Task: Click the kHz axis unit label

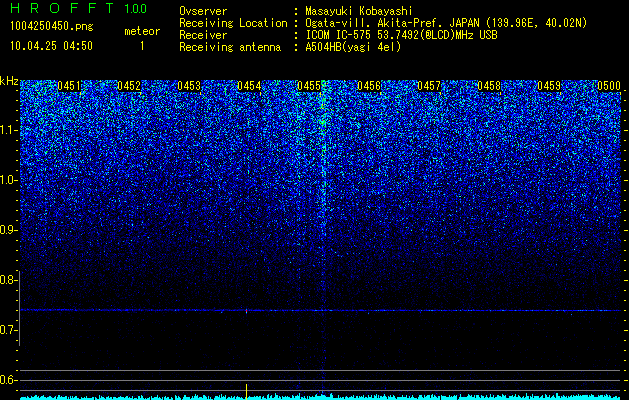Action: pyautogui.click(x=9, y=81)
